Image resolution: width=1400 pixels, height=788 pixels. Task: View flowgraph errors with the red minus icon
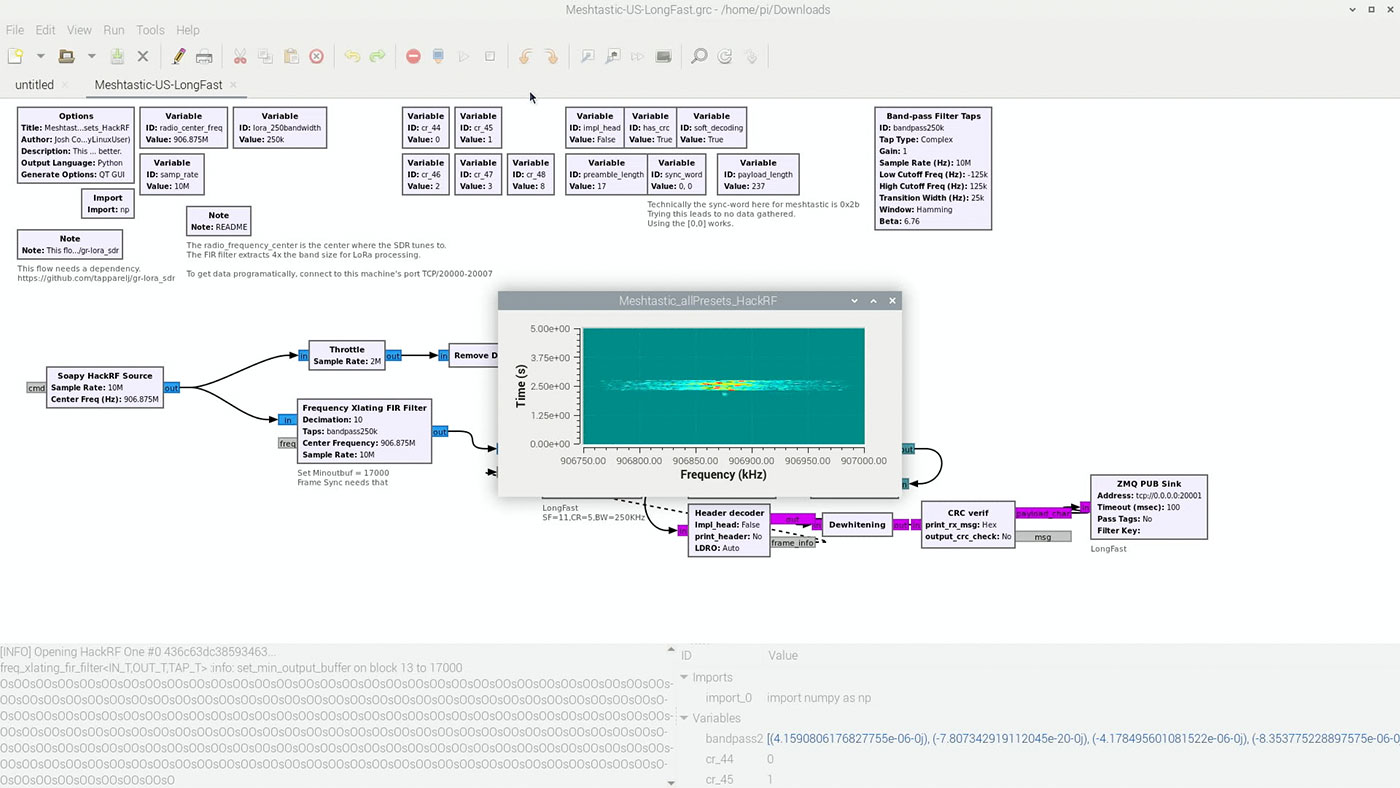pyautogui.click(x=413, y=57)
